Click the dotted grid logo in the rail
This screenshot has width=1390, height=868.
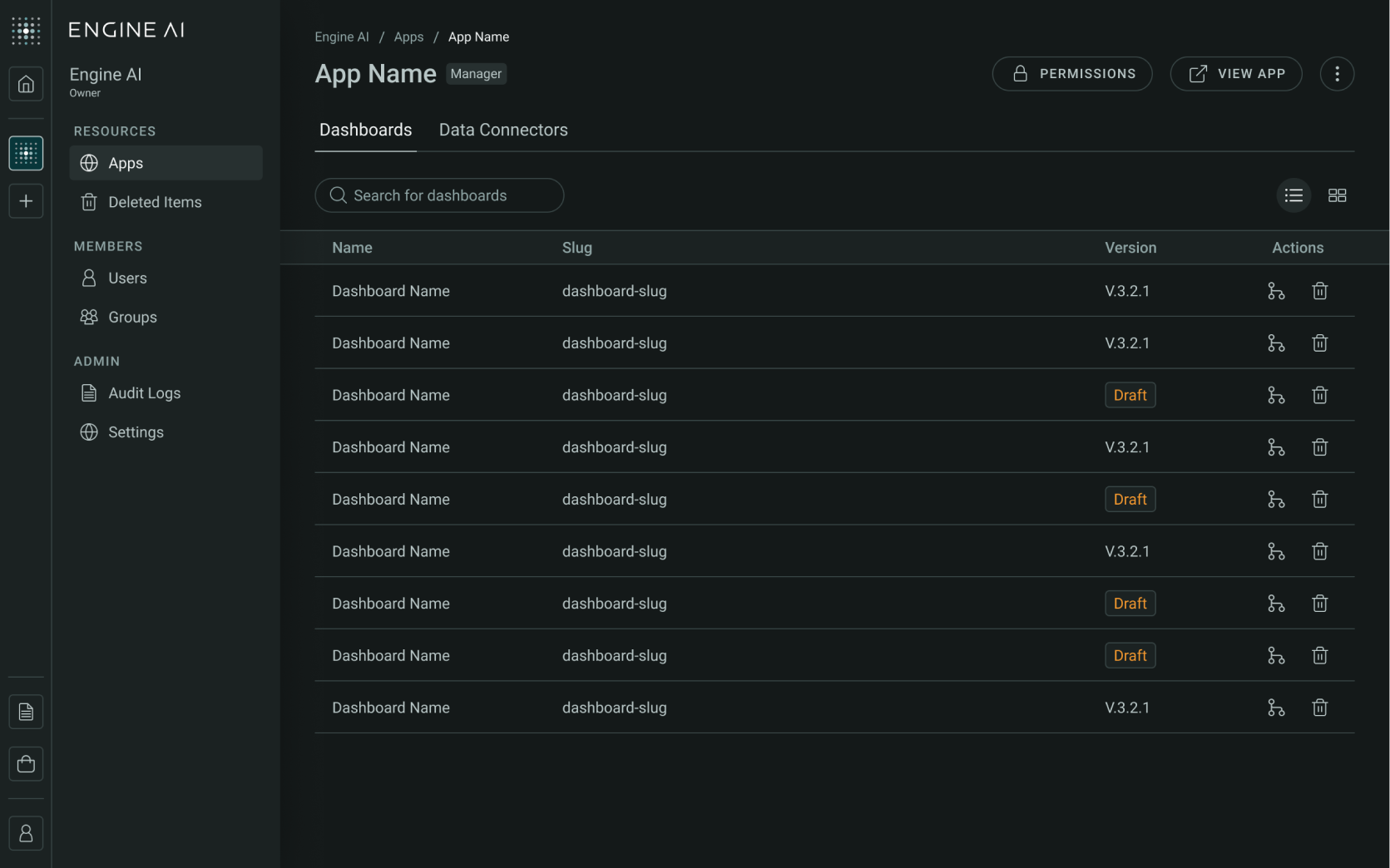pyautogui.click(x=26, y=30)
